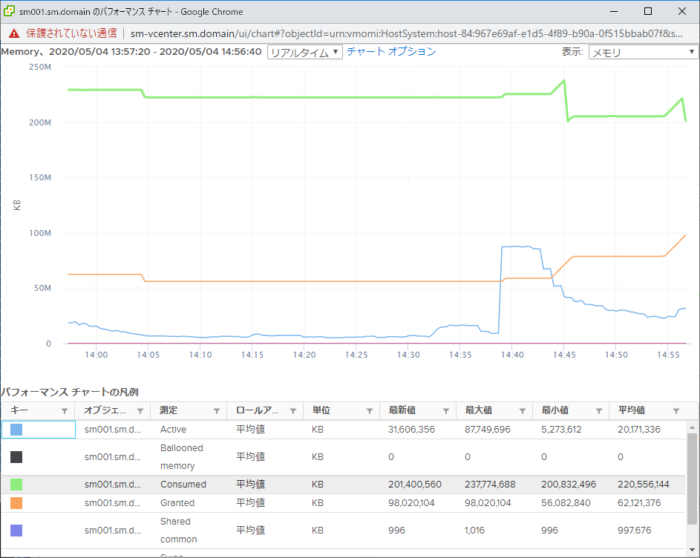The height and width of the screenshot is (558, 700).
Task: Select the Shared common row label
Action: coord(179,530)
